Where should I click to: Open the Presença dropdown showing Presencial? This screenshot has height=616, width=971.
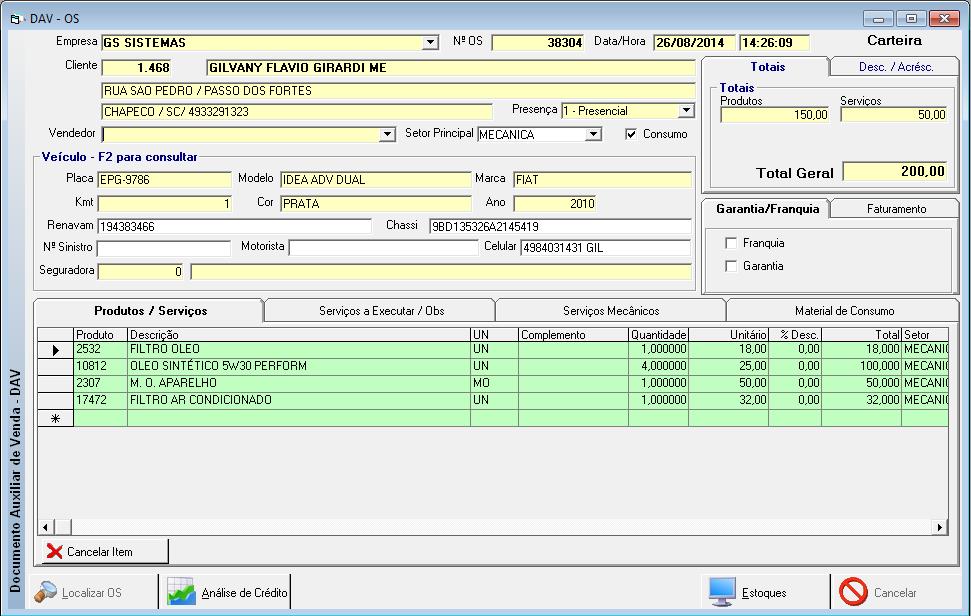point(684,110)
